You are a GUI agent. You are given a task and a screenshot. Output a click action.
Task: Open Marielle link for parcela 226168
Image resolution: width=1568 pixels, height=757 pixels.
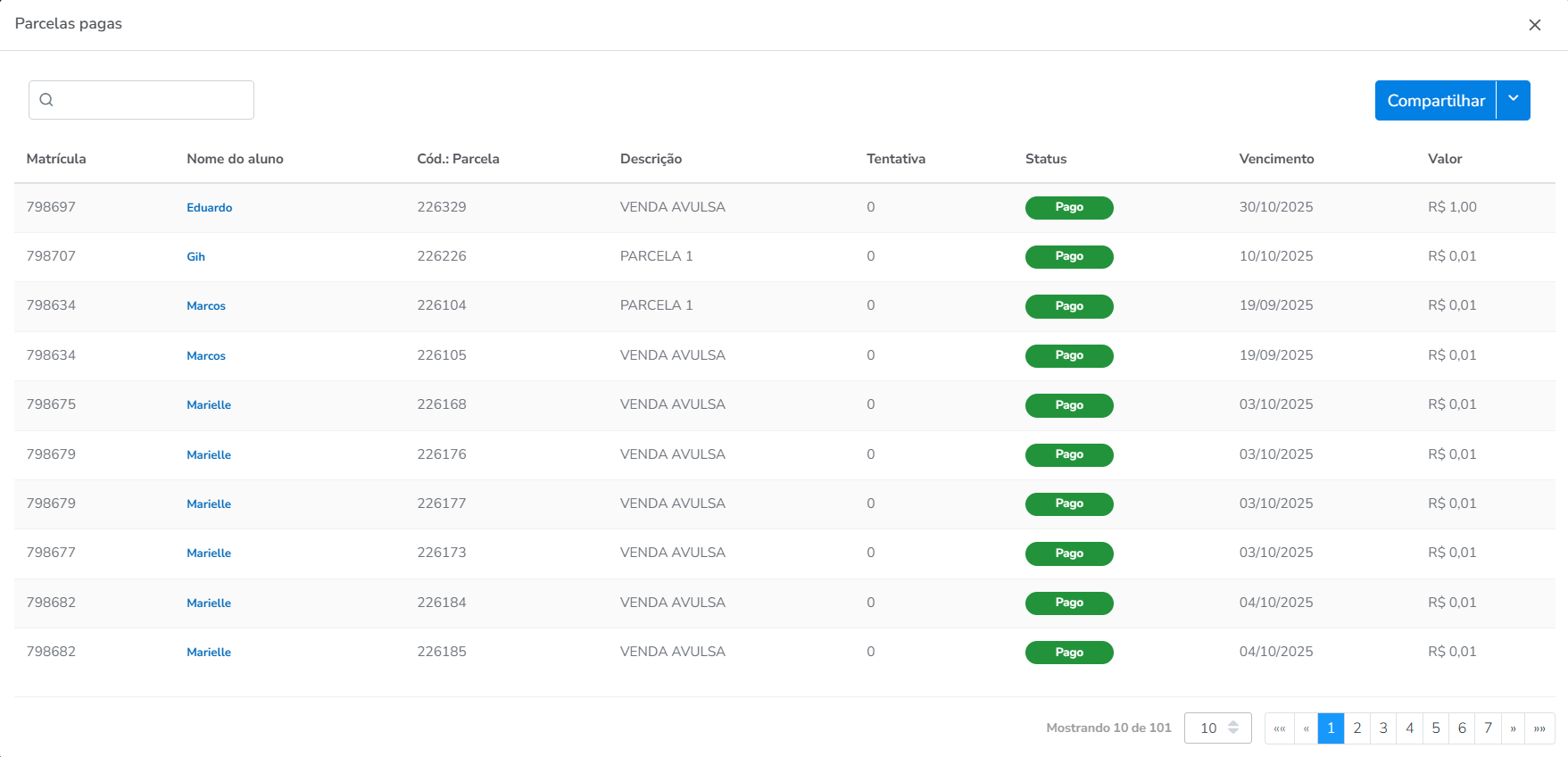click(209, 405)
